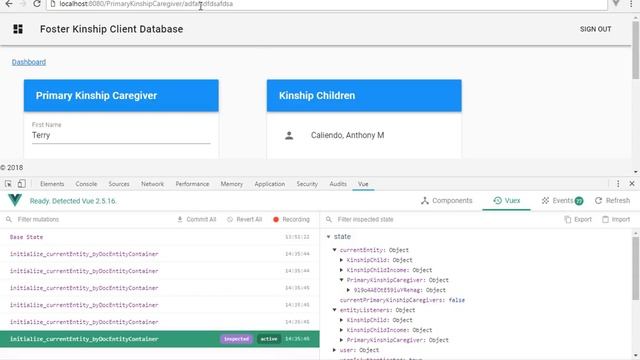Image resolution: width=640 pixels, height=360 pixels.
Task: Open the Network tab
Action: tap(152, 184)
